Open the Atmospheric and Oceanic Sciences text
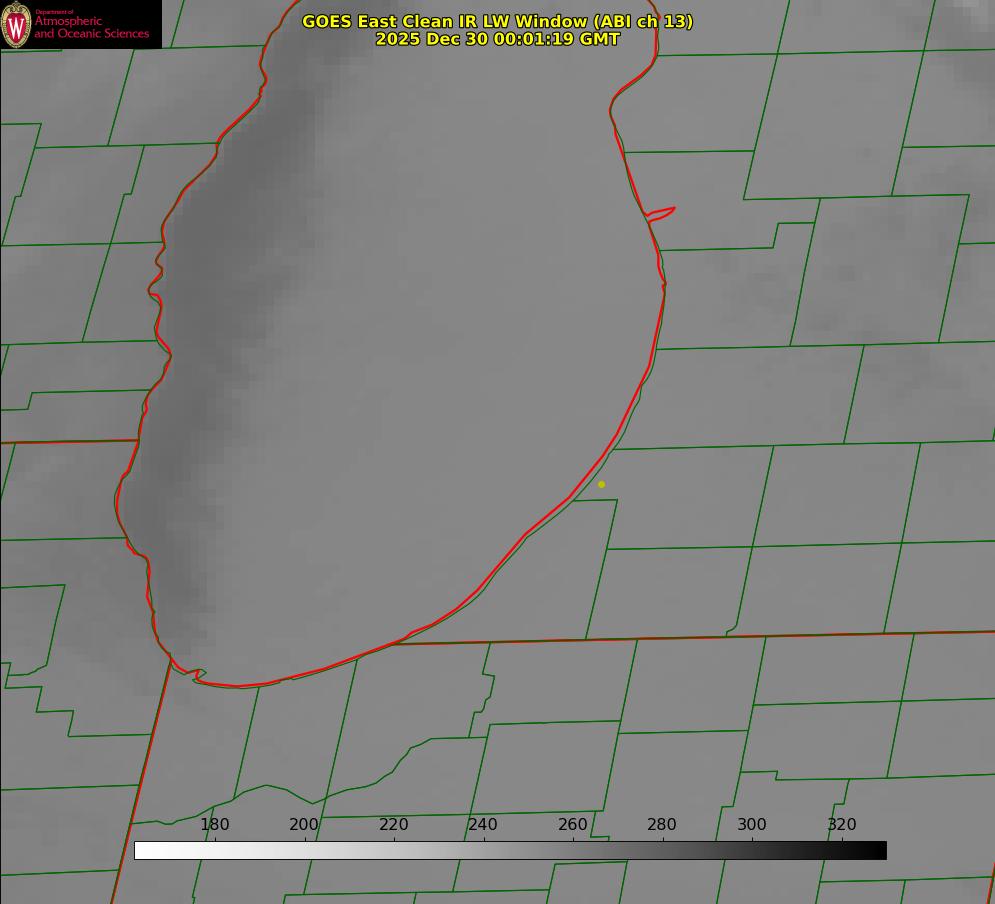Viewport: 995px width, 904px height. [x=91, y=27]
